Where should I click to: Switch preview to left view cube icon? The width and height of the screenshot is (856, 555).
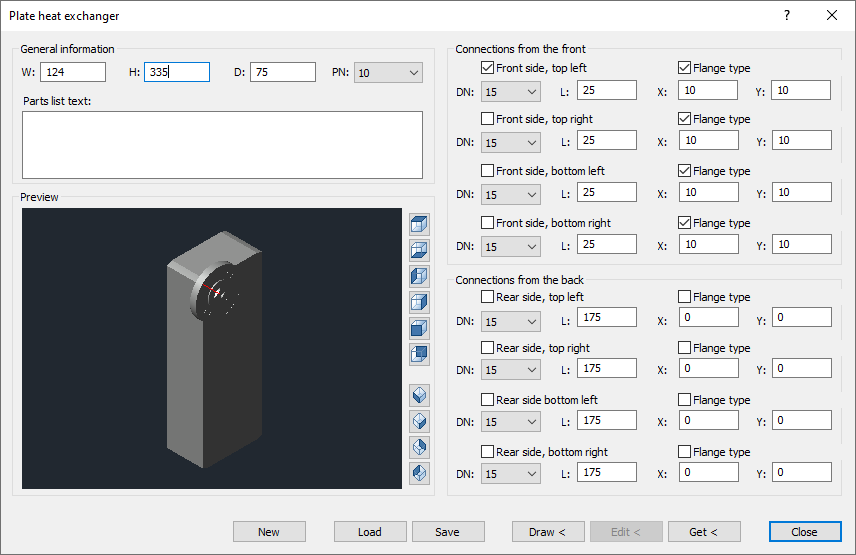[x=419, y=276]
